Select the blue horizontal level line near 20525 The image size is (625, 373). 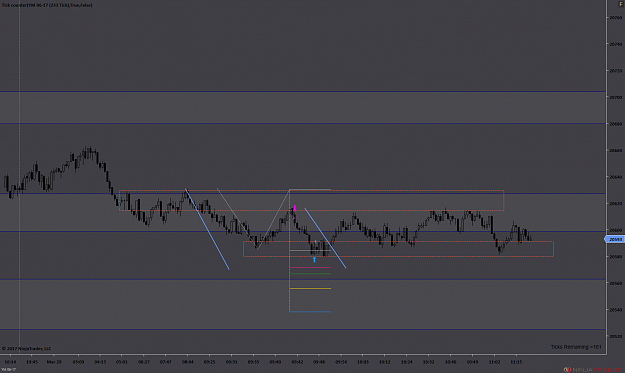click(303, 330)
